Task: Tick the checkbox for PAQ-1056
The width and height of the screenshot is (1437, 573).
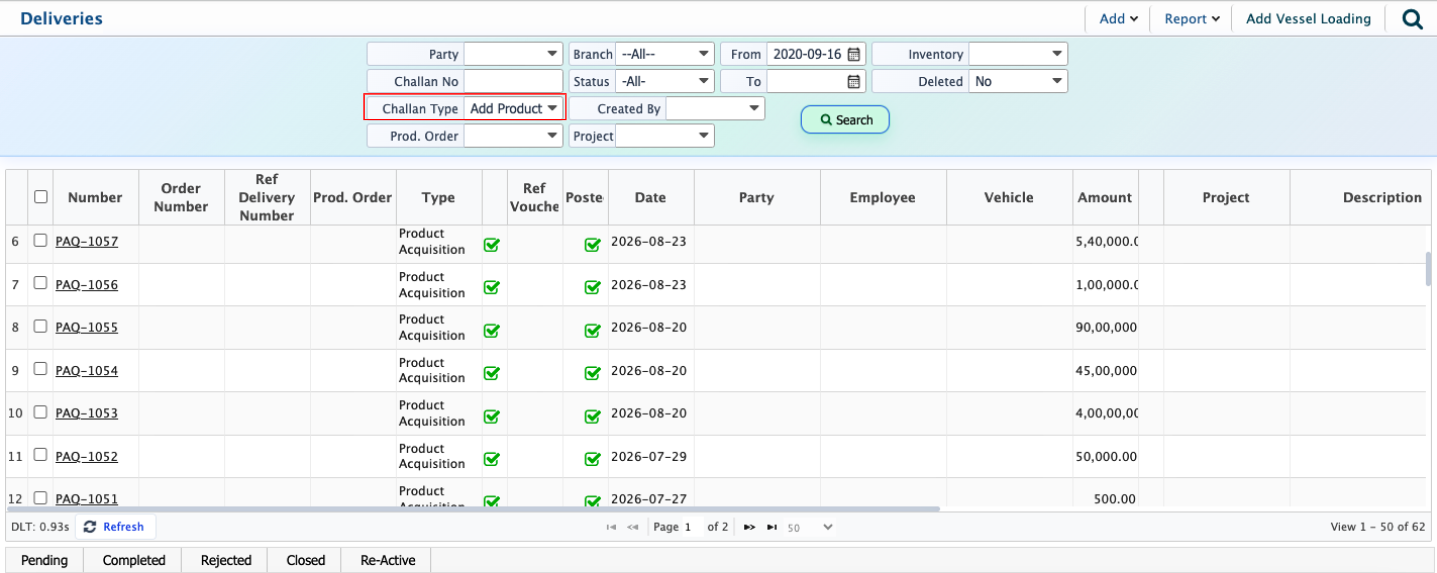Action: (x=41, y=283)
